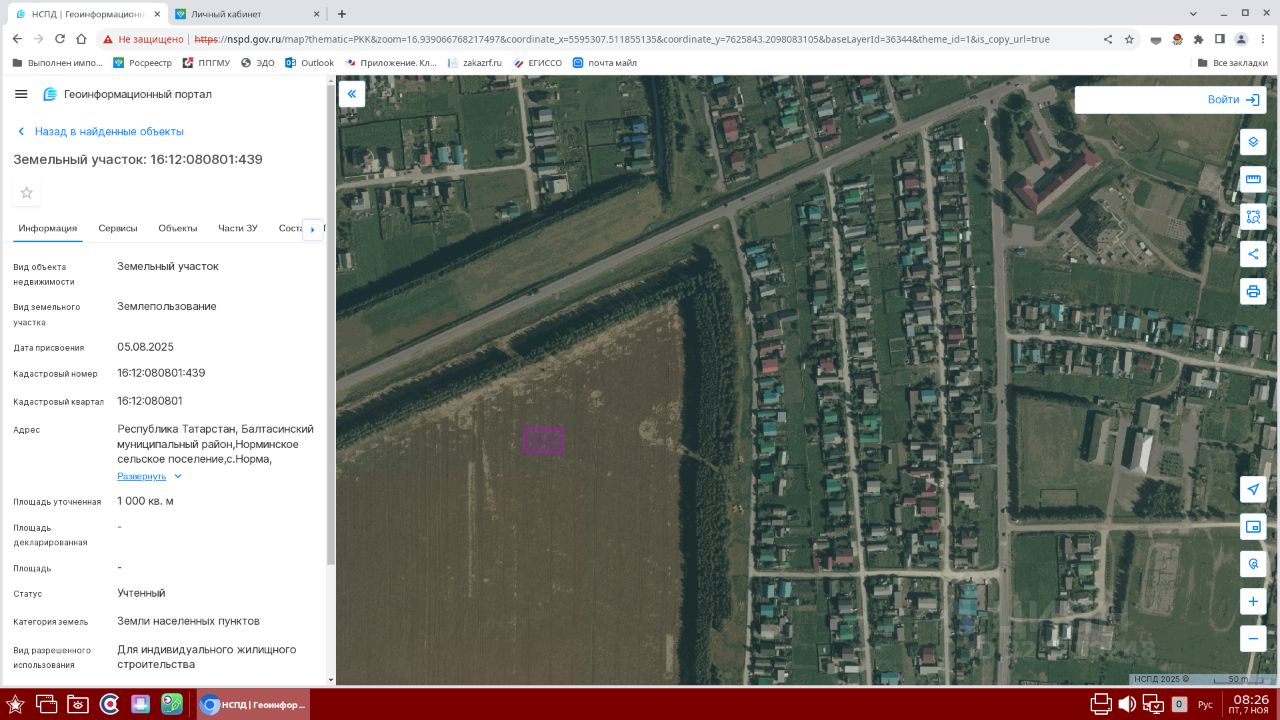The width and height of the screenshot is (1280, 720).
Task: Open the layers panel on the map
Action: coord(1253,142)
